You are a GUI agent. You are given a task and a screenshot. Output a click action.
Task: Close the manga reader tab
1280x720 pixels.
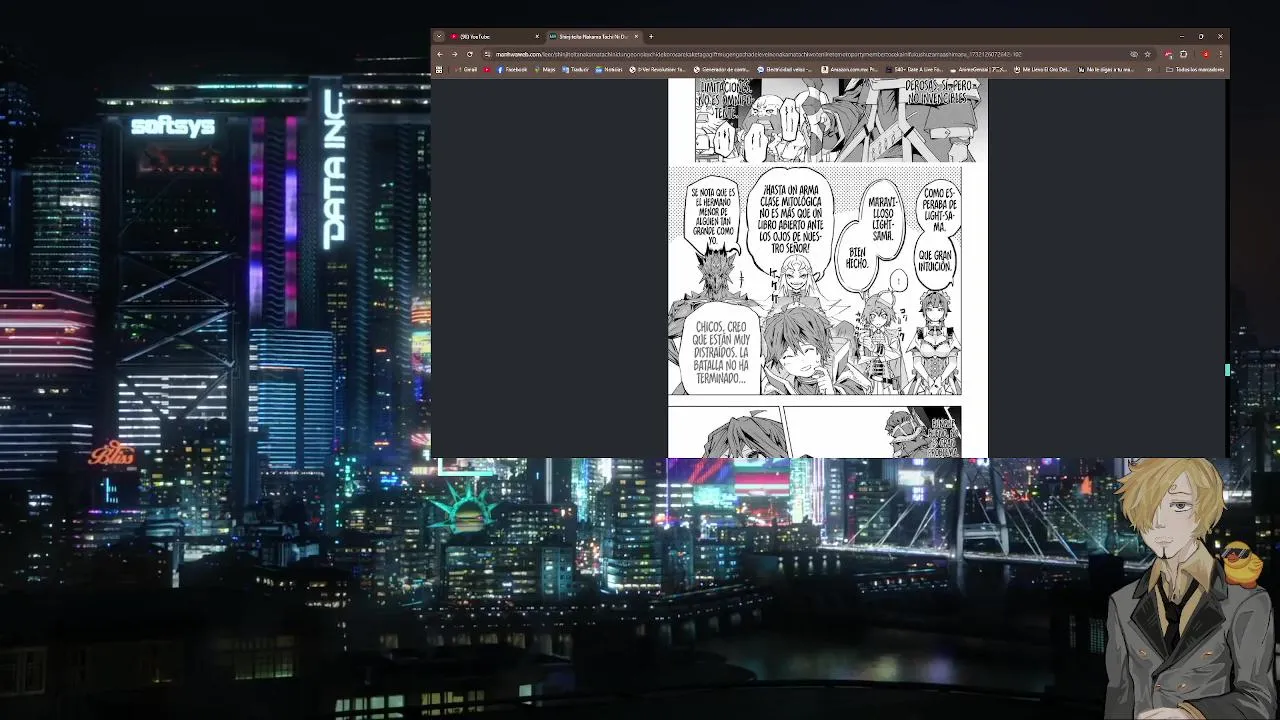(x=636, y=37)
